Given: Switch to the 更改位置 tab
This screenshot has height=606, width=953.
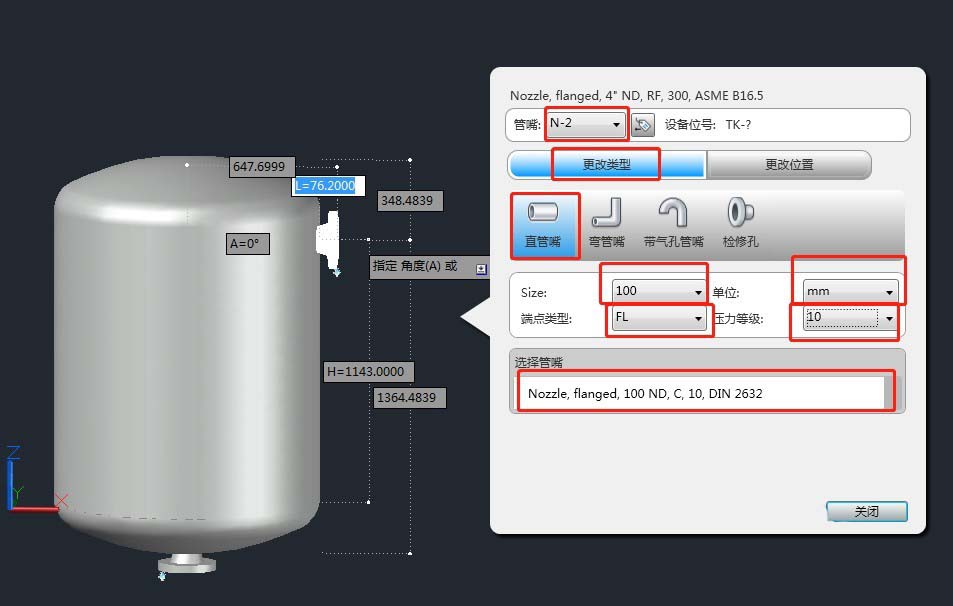Looking at the screenshot, I should [x=789, y=165].
